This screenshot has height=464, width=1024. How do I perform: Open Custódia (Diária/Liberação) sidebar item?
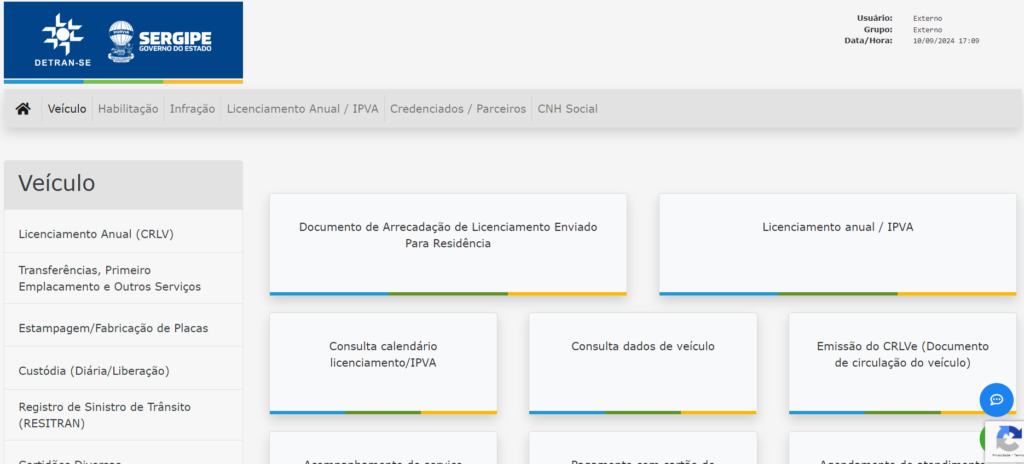pos(94,371)
